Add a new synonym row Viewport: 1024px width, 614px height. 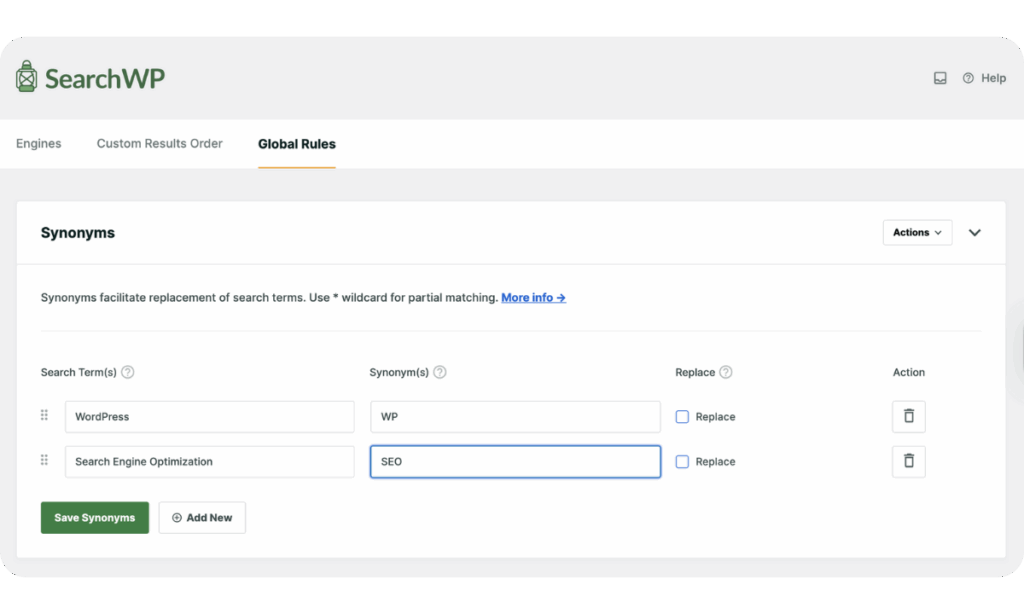click(202, 518)
